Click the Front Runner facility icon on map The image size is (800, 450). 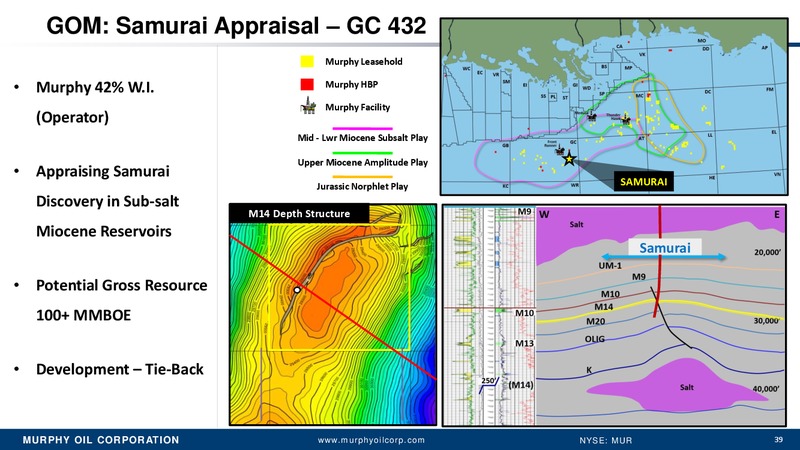coord(560,151)
